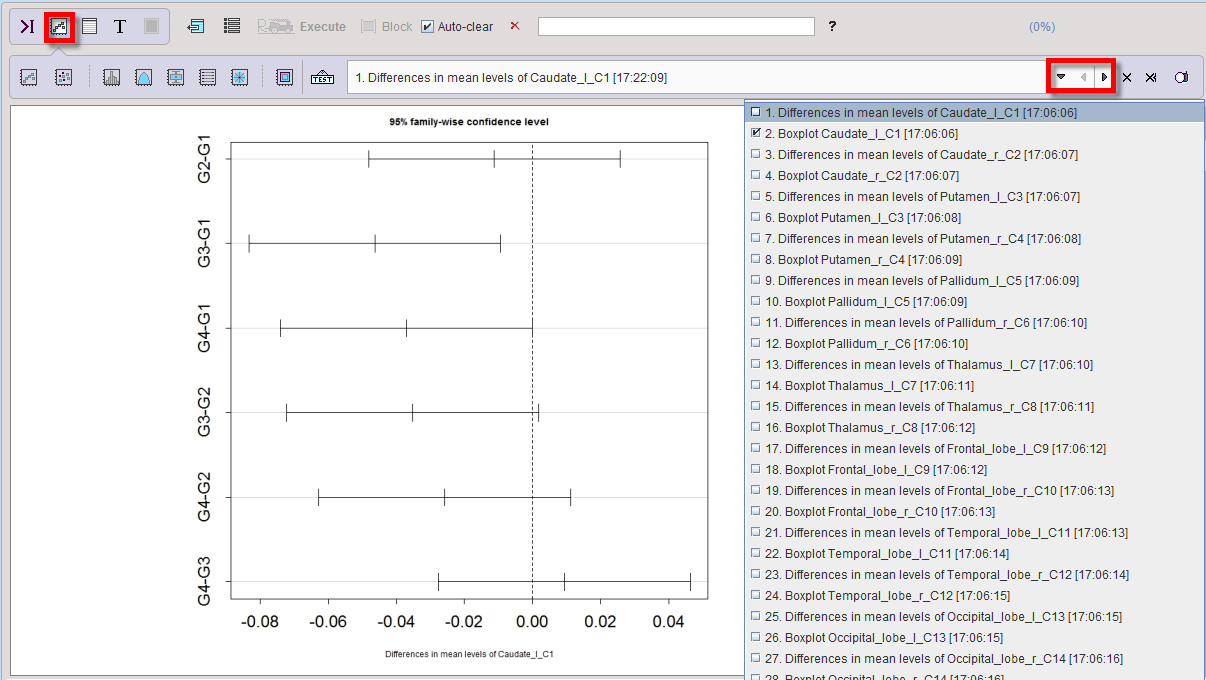Pick 20. Boxplot Frontal_lobe_r_C10
Viewport: 1206px width, 680px height.
975,512
